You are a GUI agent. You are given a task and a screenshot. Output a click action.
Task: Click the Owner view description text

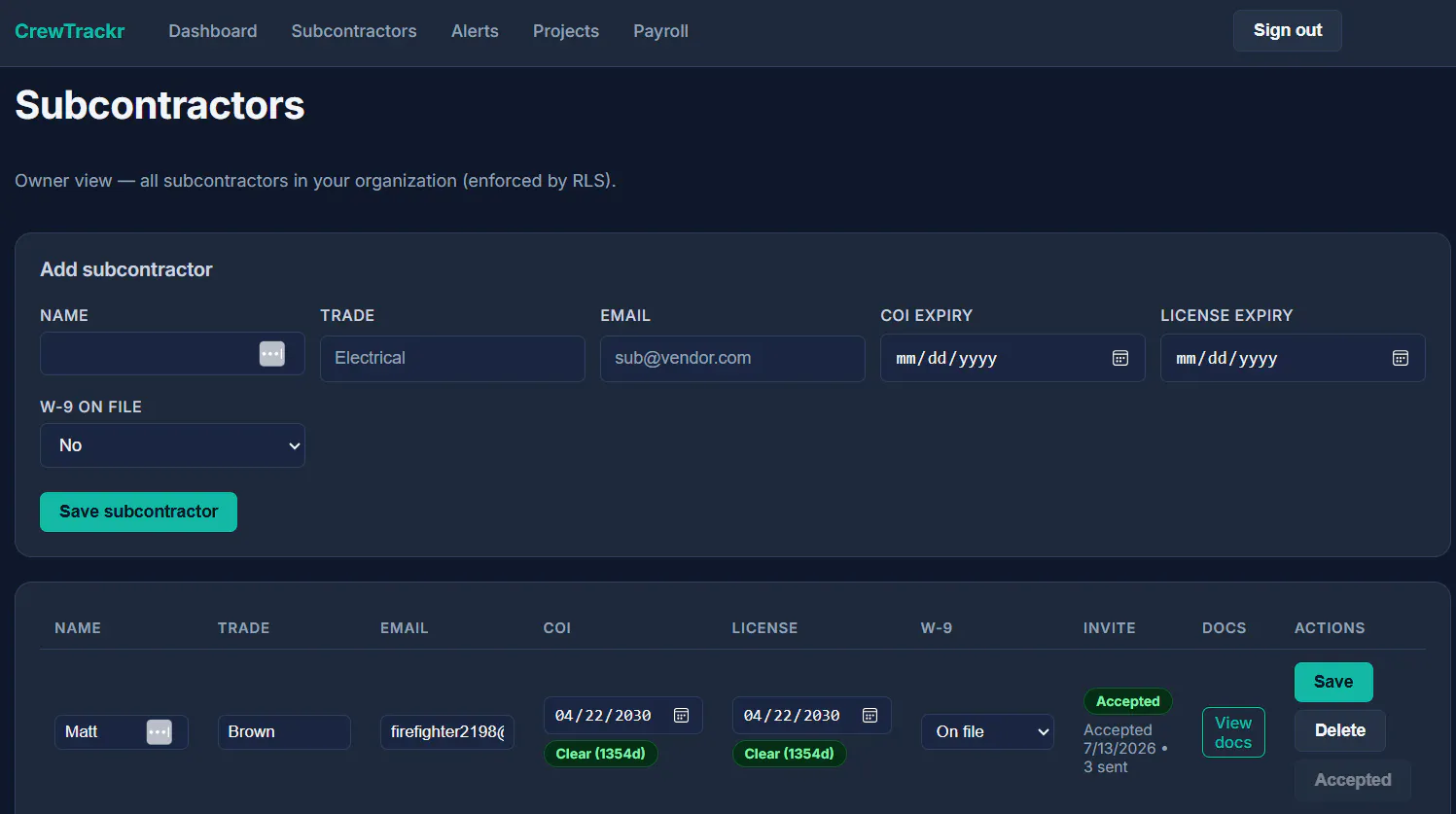pyautogui.click(x=315, y=181)
